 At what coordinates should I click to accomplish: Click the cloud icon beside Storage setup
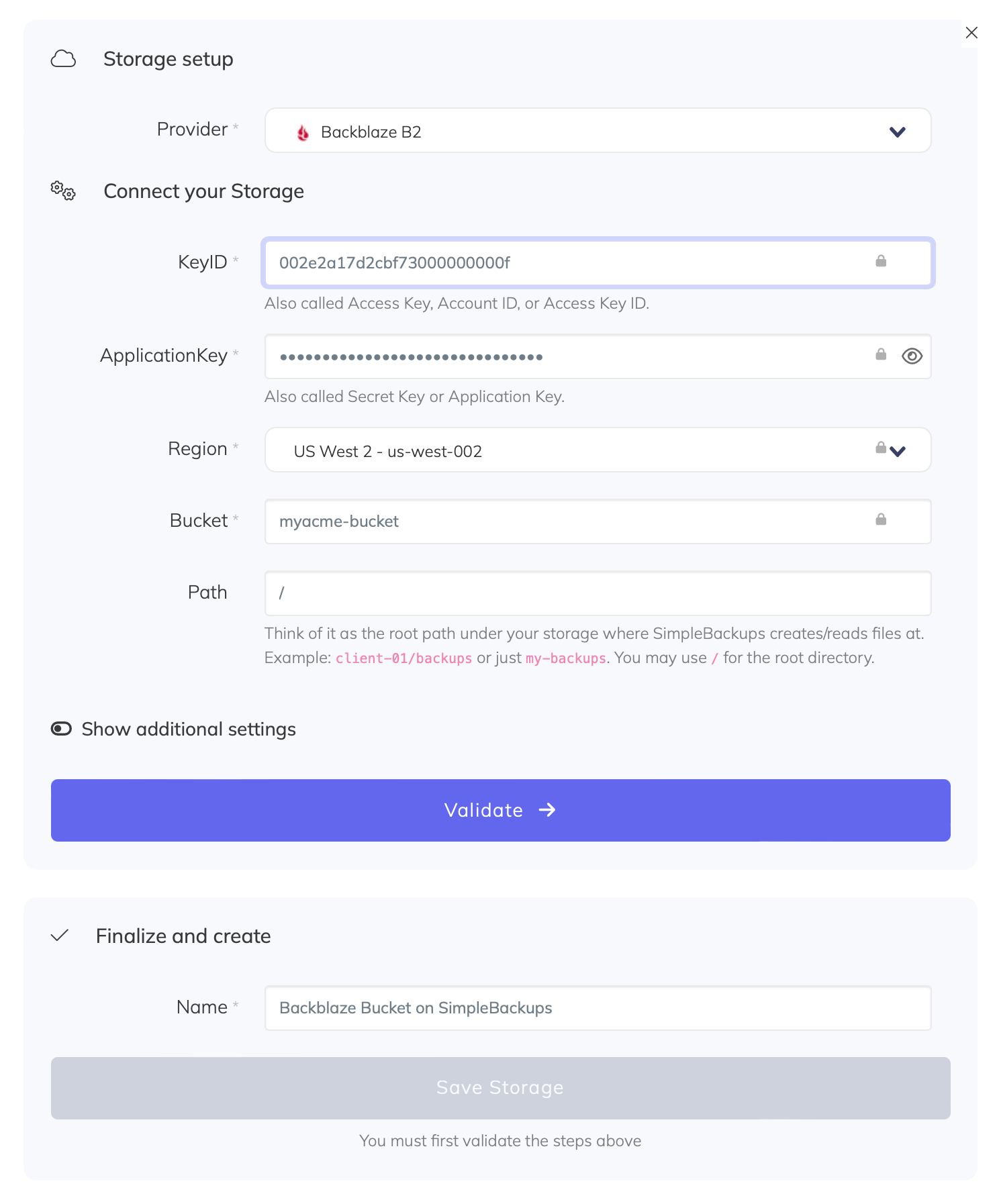pyautogui.click(x=62, y=59)
